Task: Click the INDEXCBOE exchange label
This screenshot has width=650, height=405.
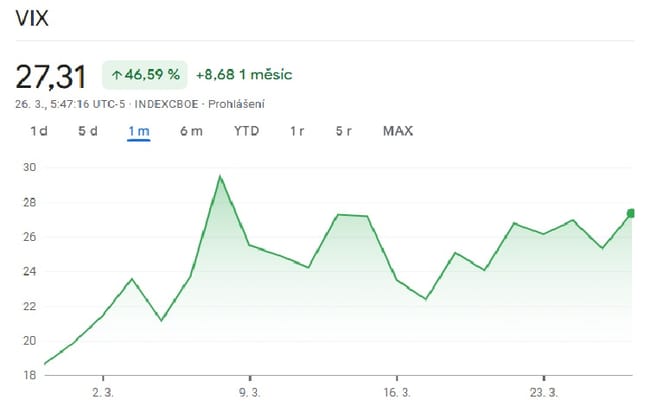Action: tap(165, 103)
